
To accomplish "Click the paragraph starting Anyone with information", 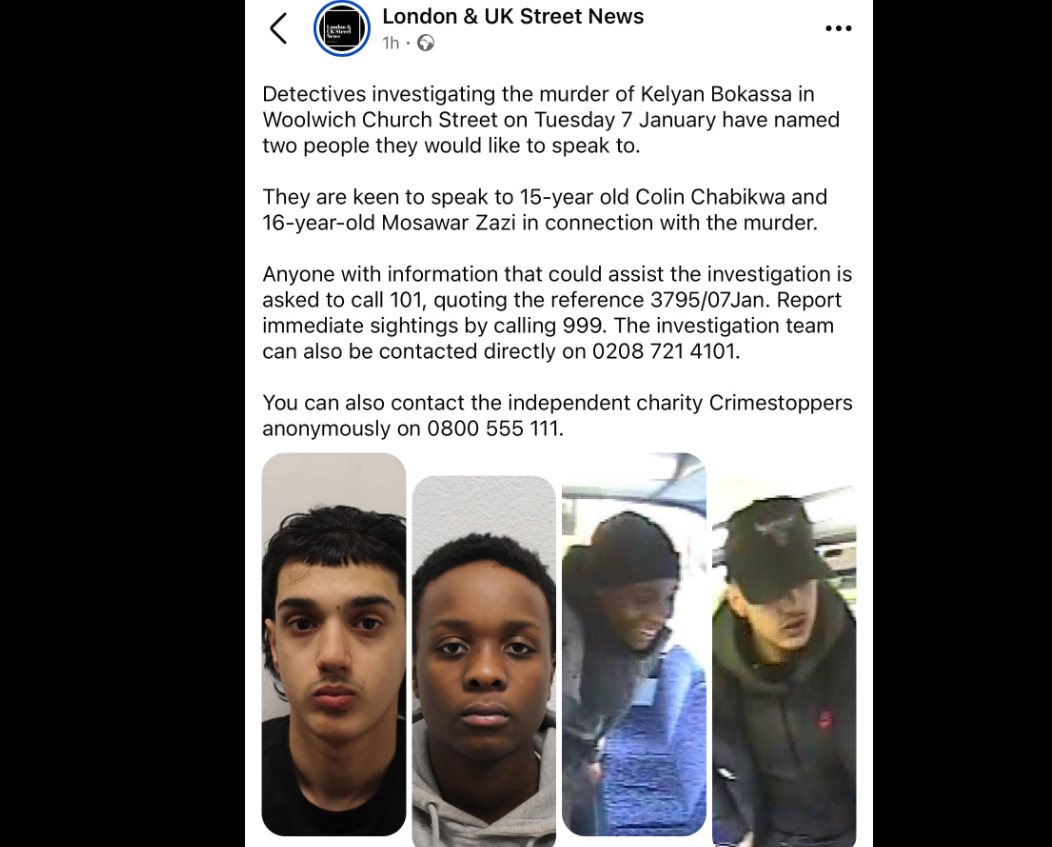I will coord(557,313).
